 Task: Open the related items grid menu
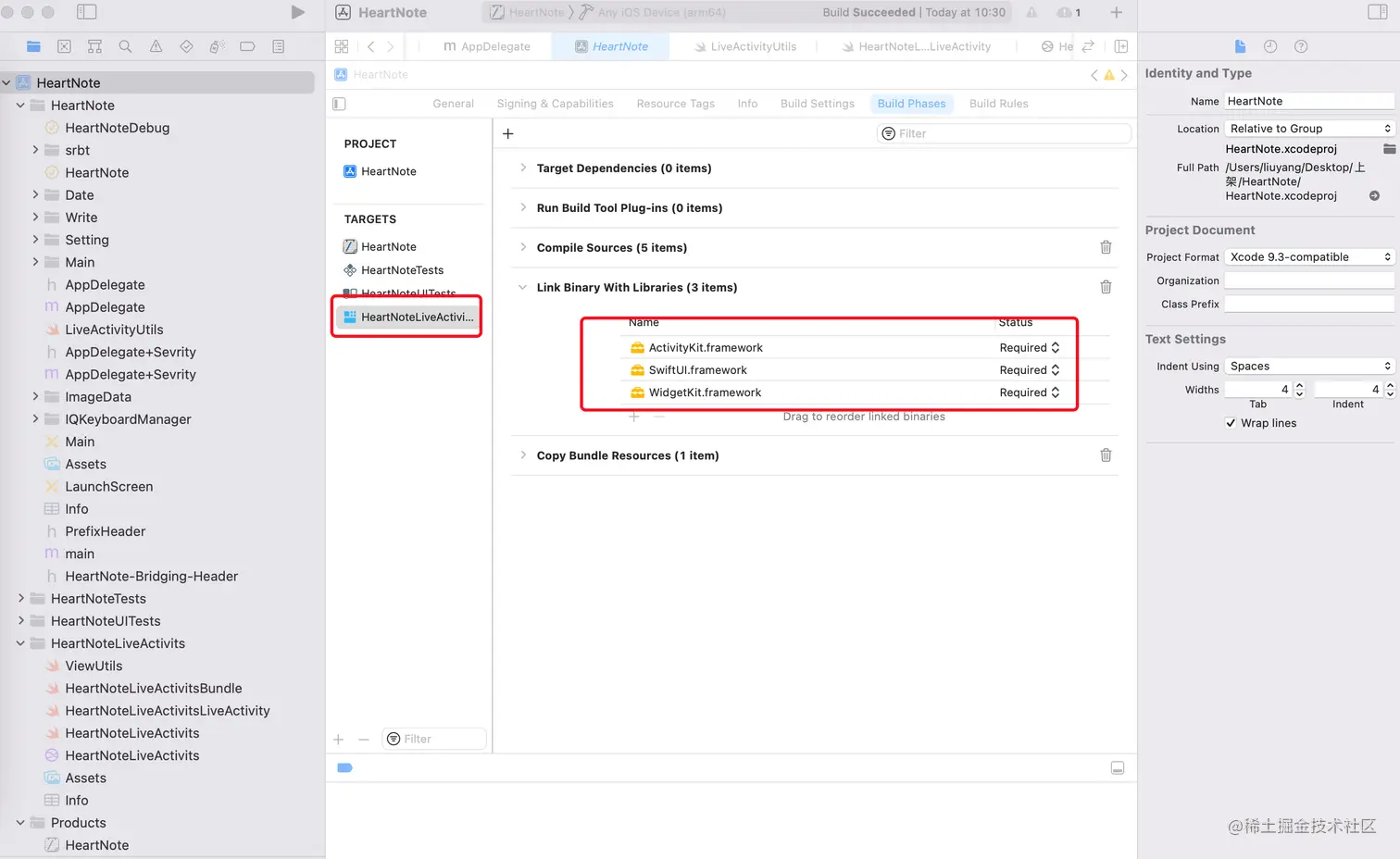pos(342,46)
